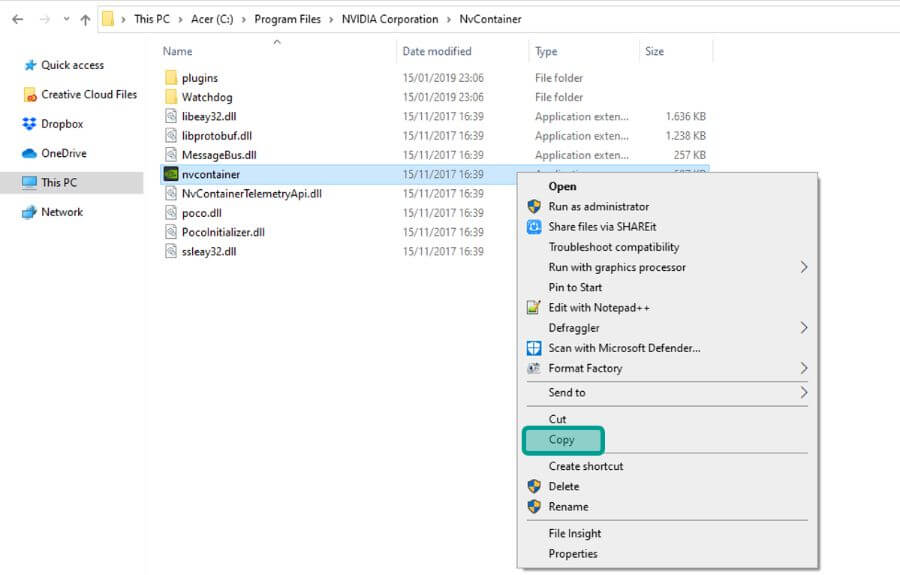Expand chevron after NVIDIA Corporation in address bar
900x575 pixels.
pos(449,20)
